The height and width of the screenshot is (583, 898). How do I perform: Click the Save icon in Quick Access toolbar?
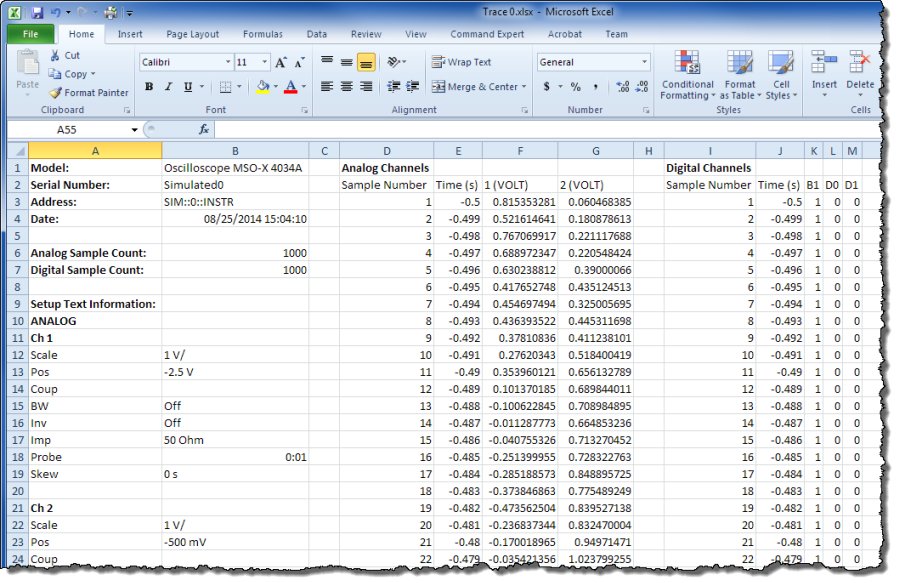point(37,12)
